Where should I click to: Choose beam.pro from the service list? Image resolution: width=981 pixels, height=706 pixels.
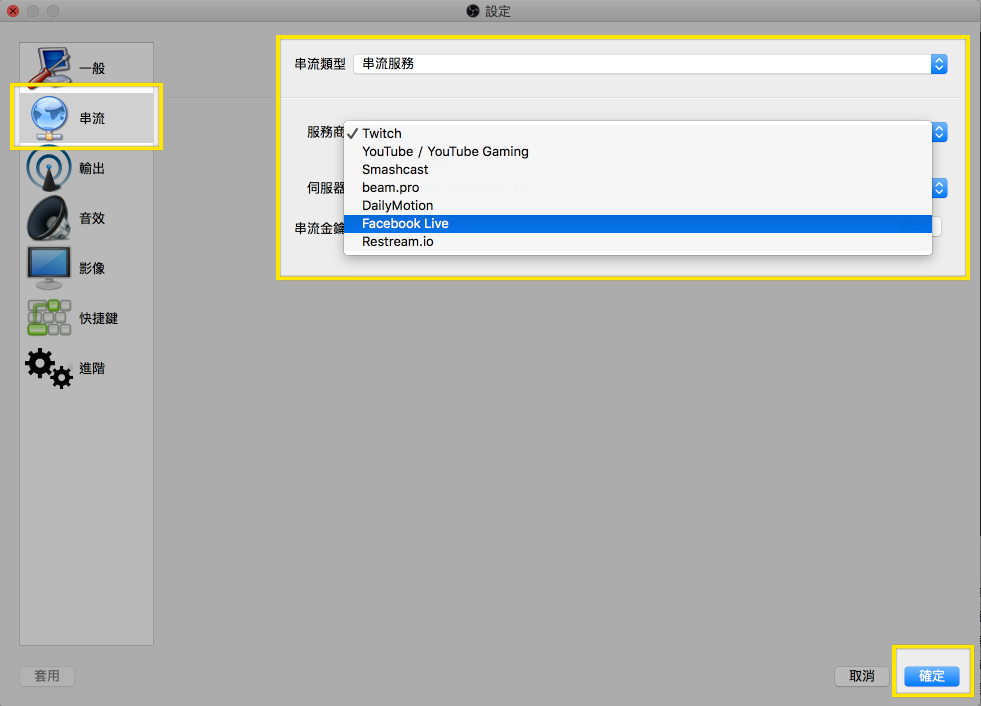pos(638,188)
